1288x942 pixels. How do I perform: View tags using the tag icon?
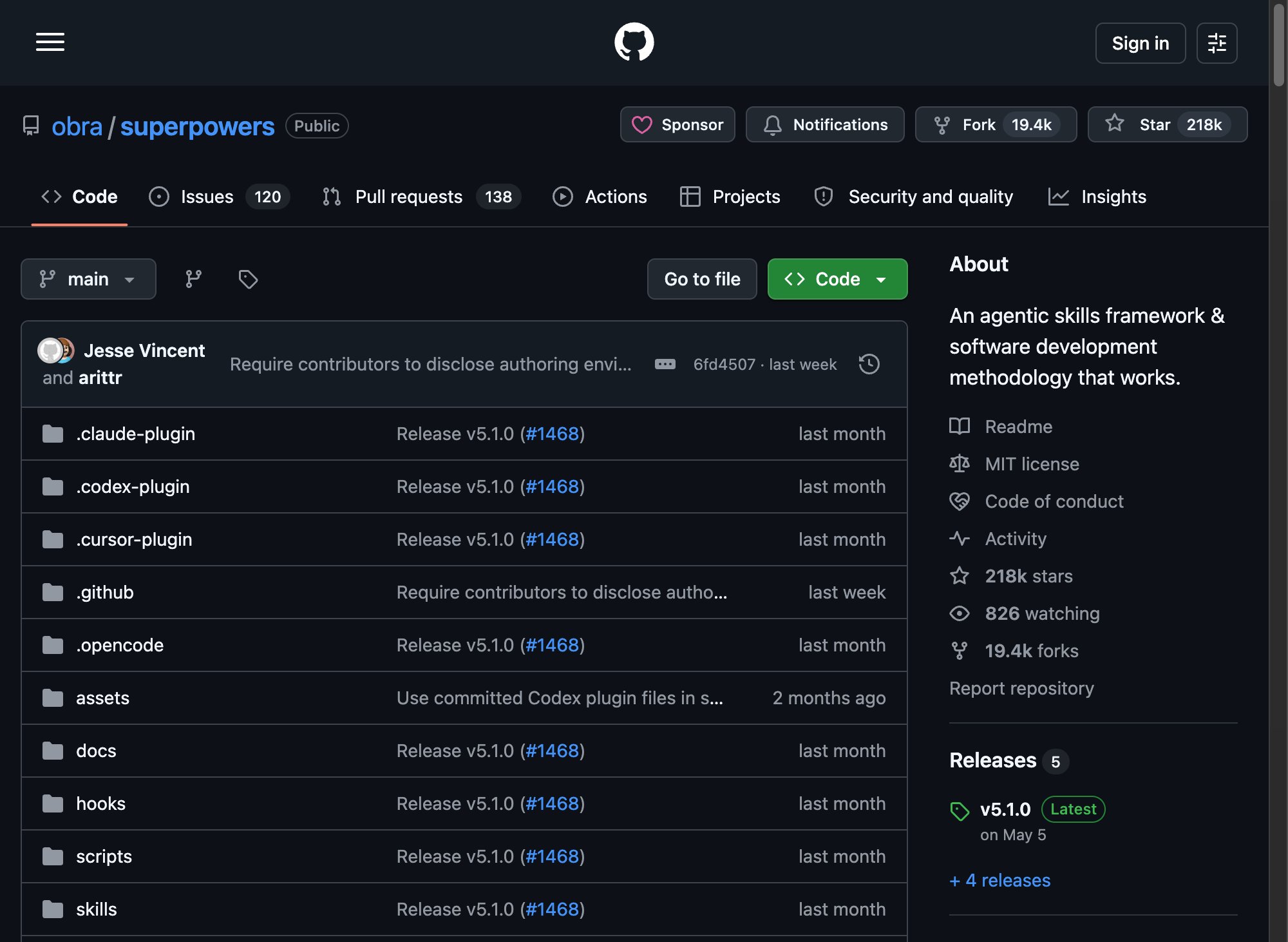pos(248,279)
